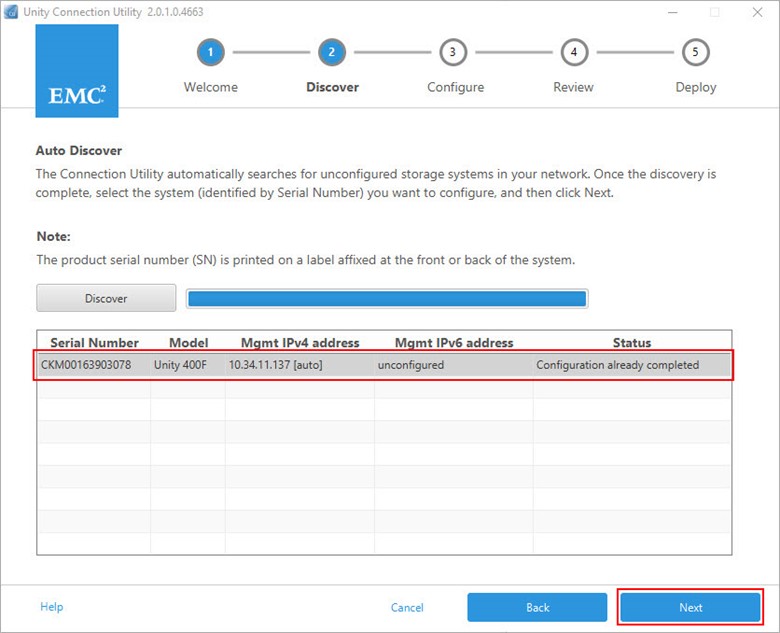
Task: Select step 5 Deploy circle
Action: [695, 52]
